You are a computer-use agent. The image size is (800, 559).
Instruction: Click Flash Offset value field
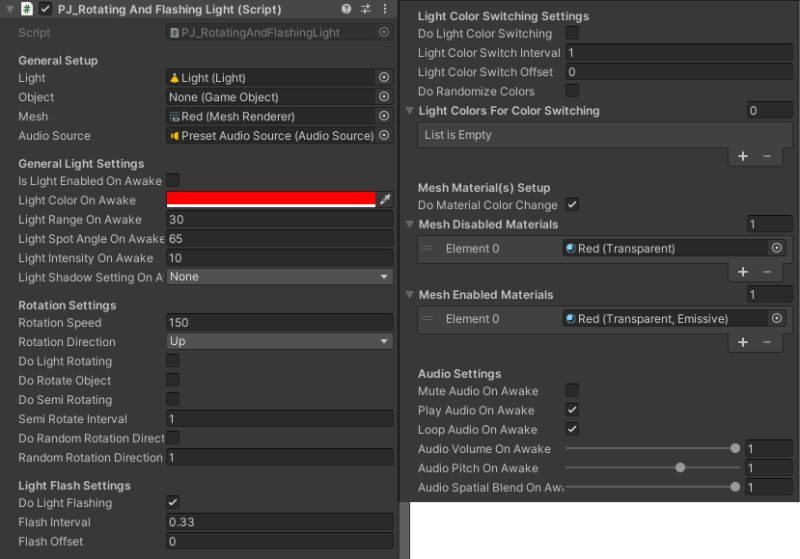[x=280, y=541]
